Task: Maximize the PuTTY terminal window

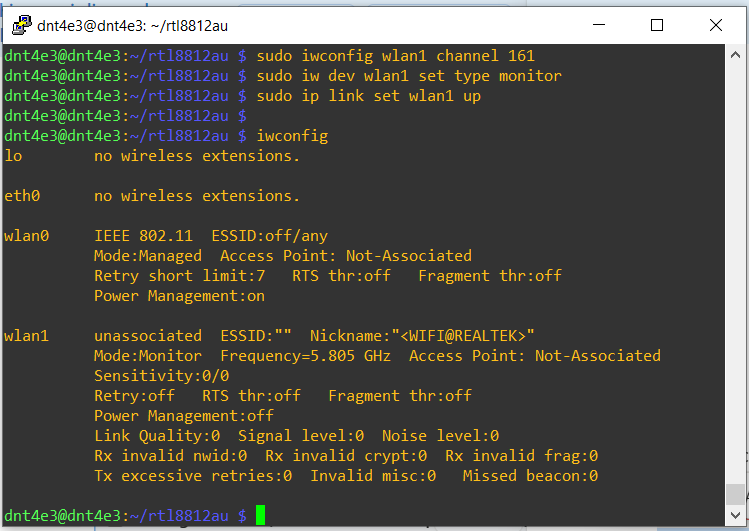Action: click(x=657, y=25)
